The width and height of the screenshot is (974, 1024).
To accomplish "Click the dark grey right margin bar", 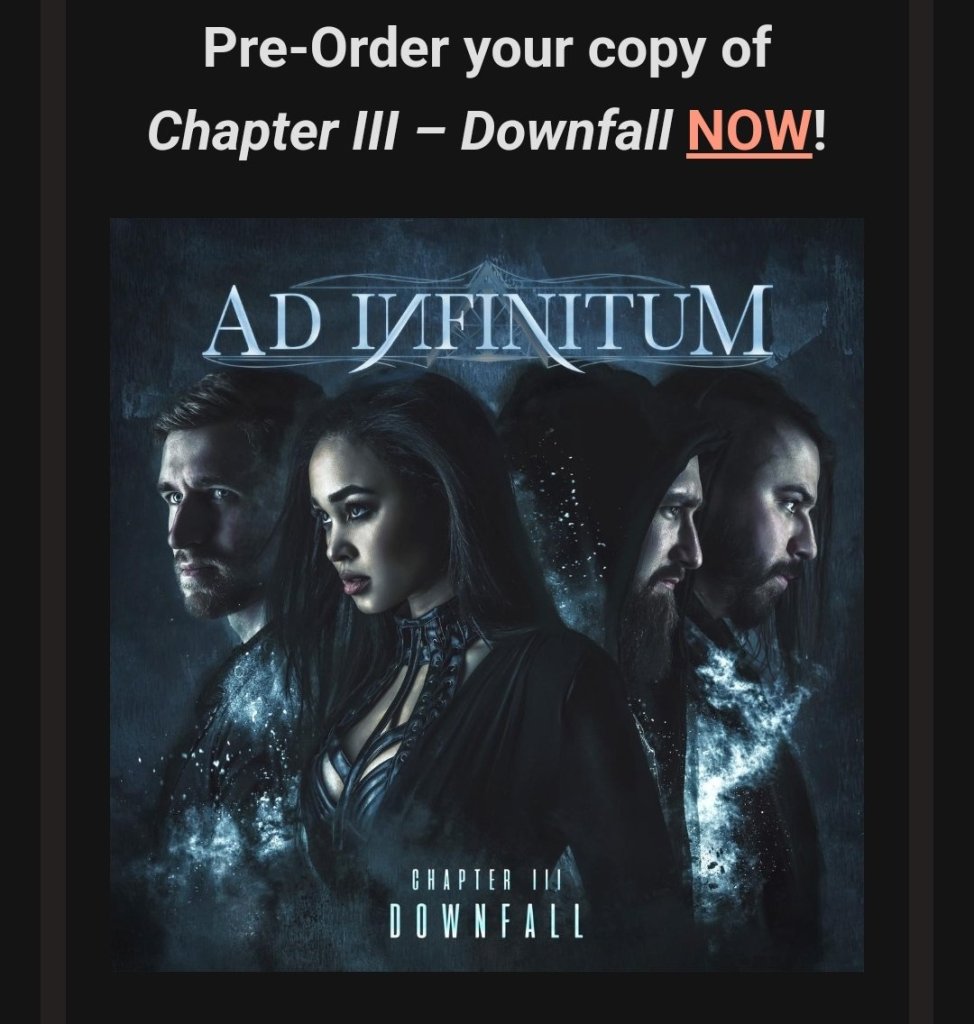I will click(920, 512).
